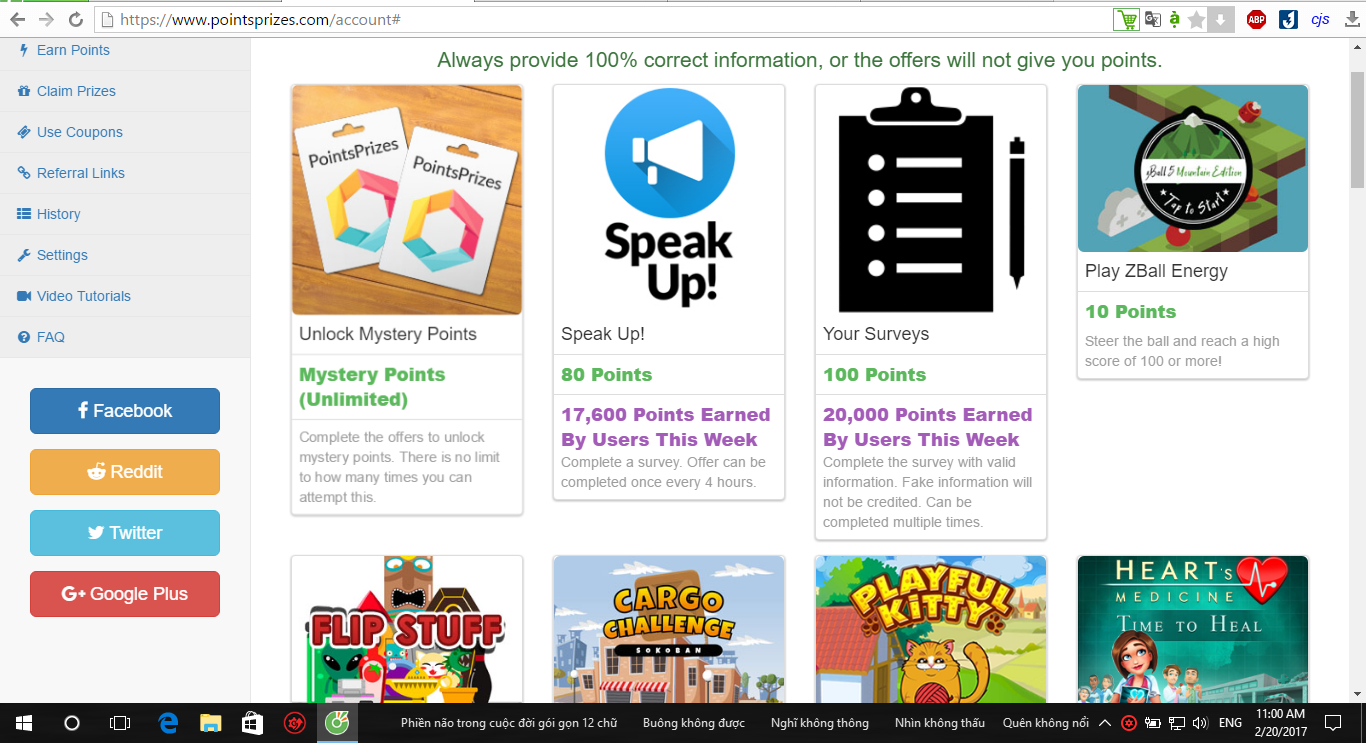This screenshot has width=1366, height=743.
Task: Show hidden system tray icons
Action: click(1105, 723)
